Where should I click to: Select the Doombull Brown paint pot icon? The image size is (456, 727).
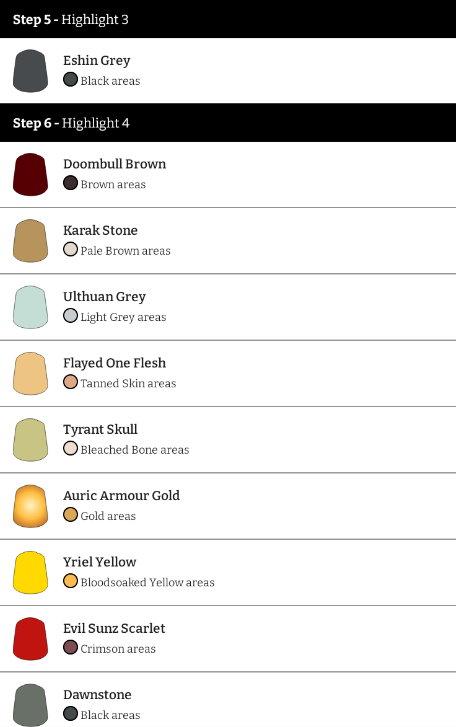[31, 174]
